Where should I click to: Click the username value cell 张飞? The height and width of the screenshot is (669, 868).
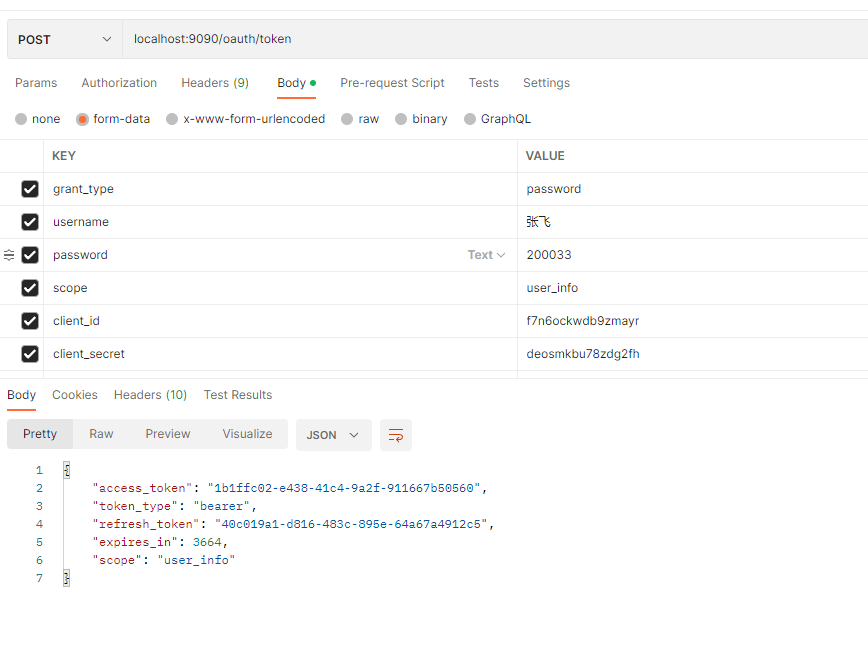[693, 222]
